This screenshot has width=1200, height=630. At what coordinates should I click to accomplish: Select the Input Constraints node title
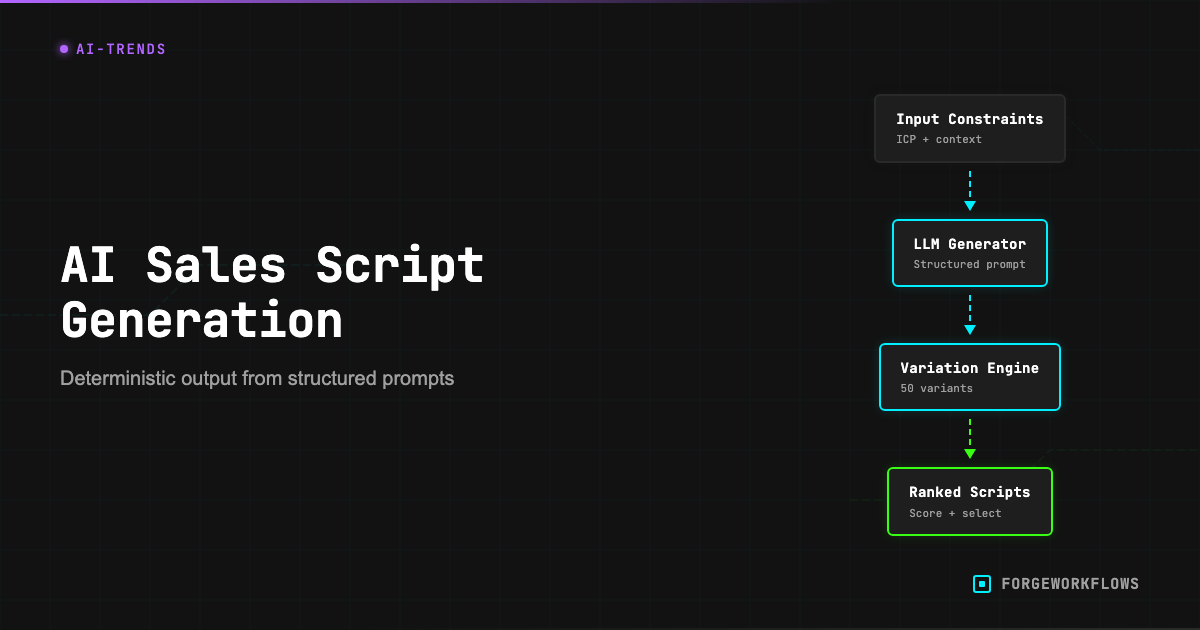(x=969, y=119)
